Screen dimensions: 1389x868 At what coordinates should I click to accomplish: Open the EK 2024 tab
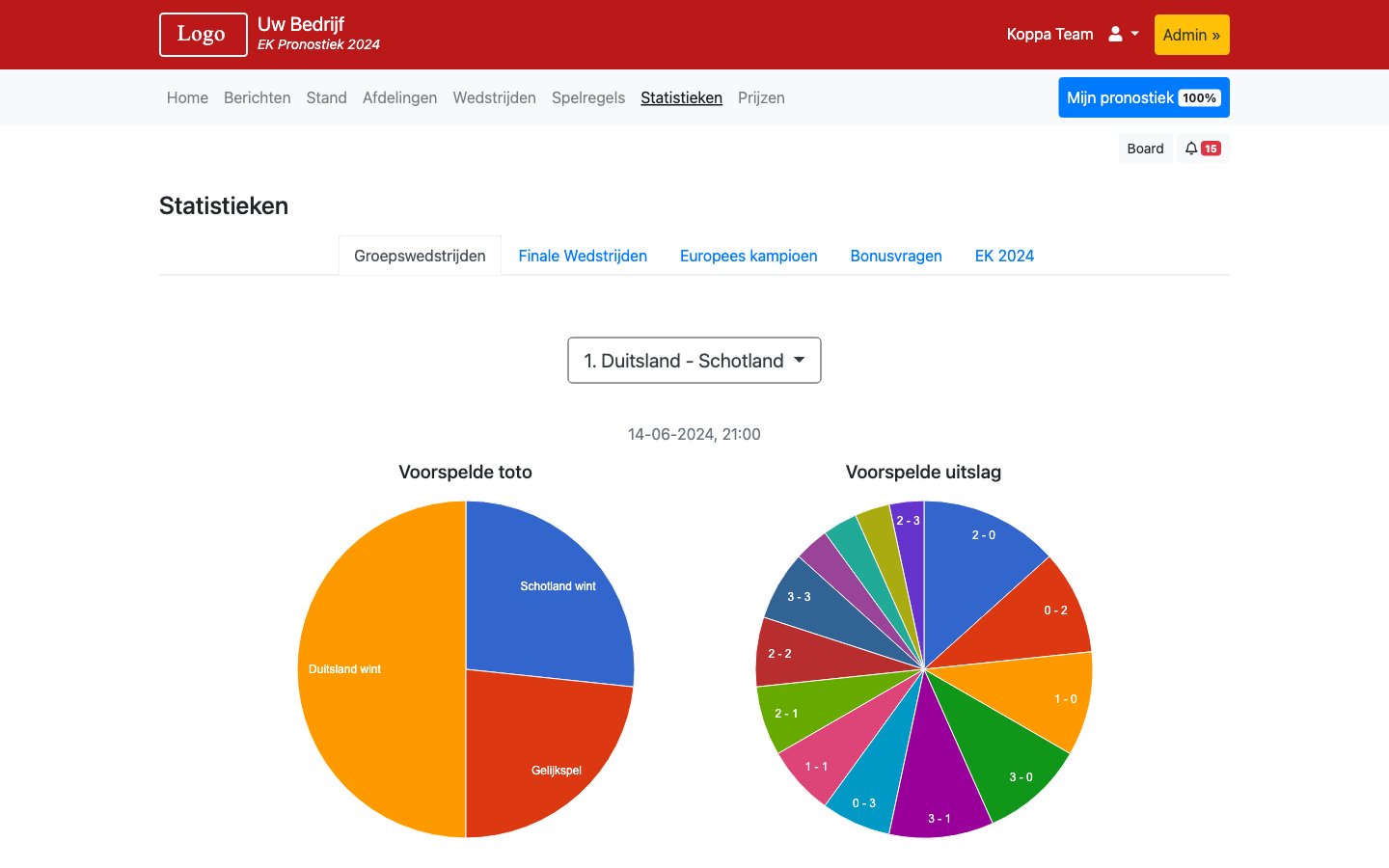point(1004,256)
